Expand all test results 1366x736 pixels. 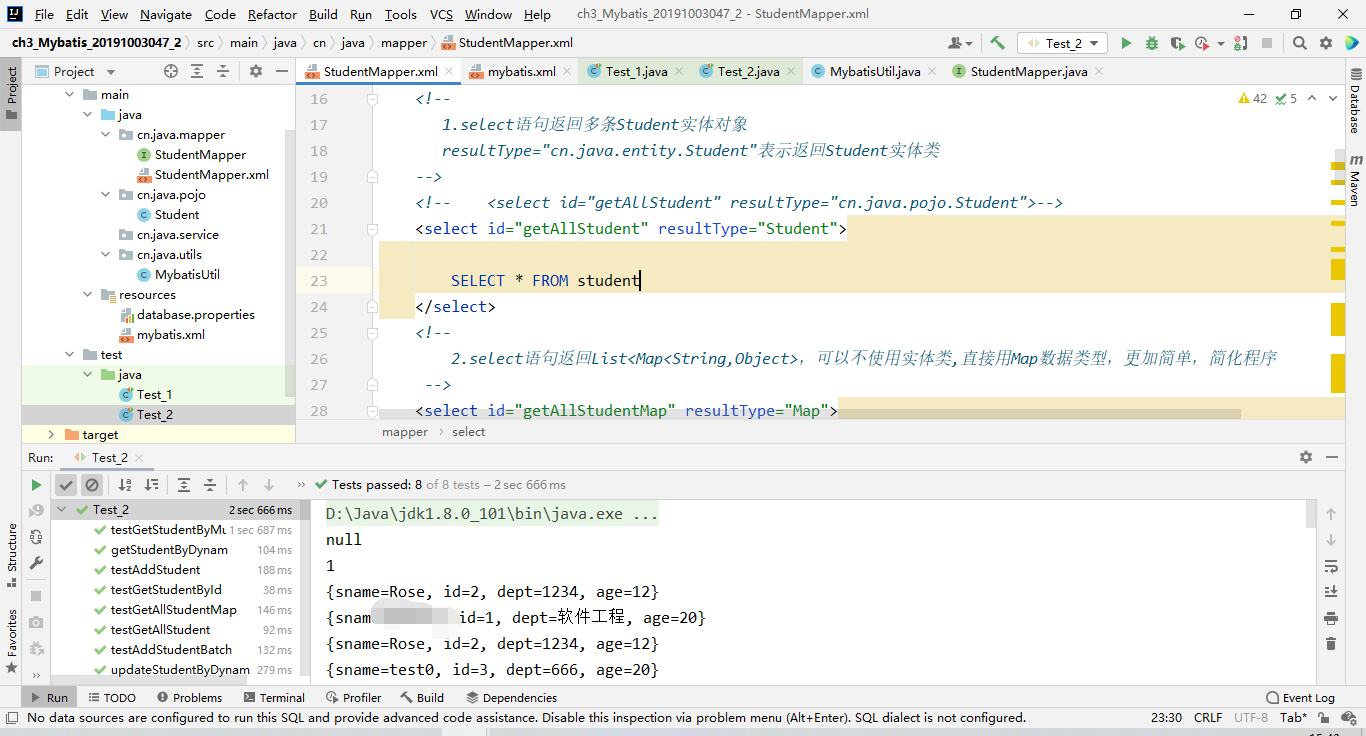click(184, 484)
